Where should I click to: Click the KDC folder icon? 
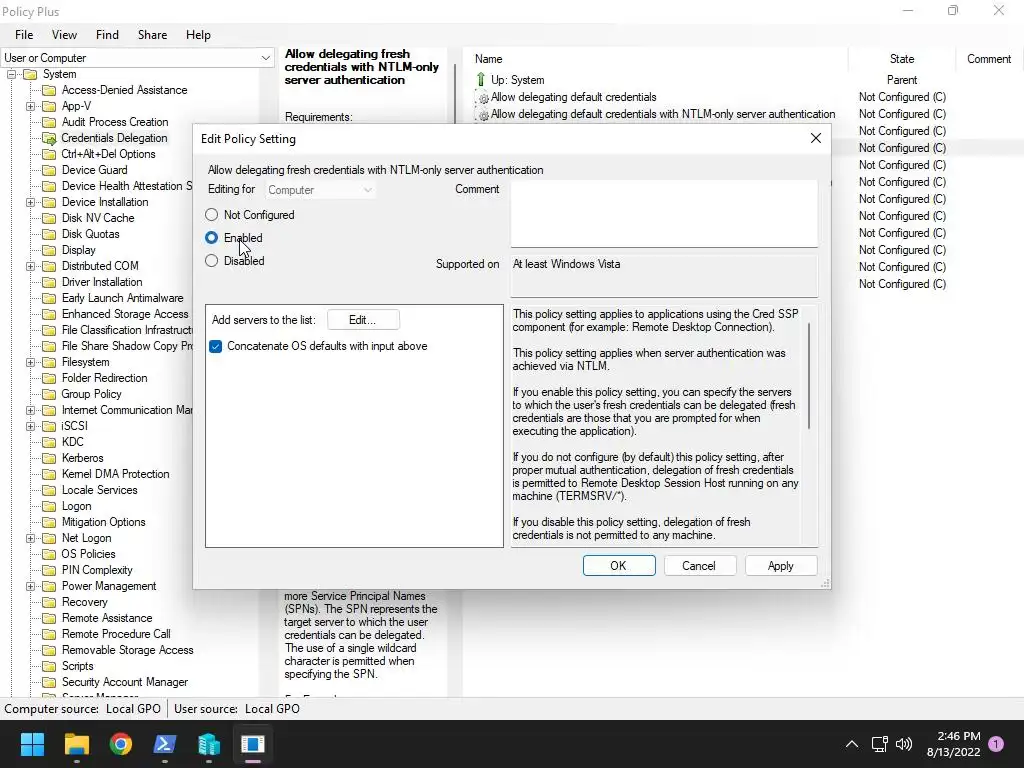click(49, 442)
